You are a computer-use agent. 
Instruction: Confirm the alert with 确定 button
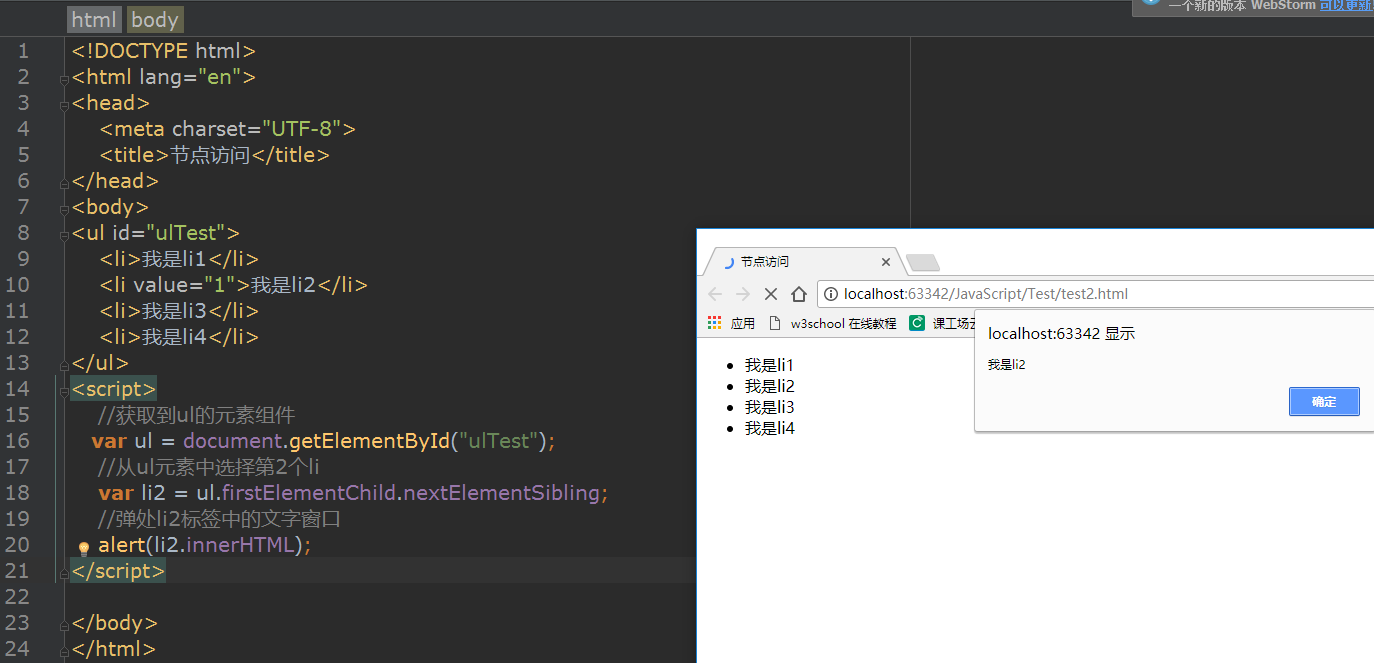pyautogui.click(x=1324, y=401)
